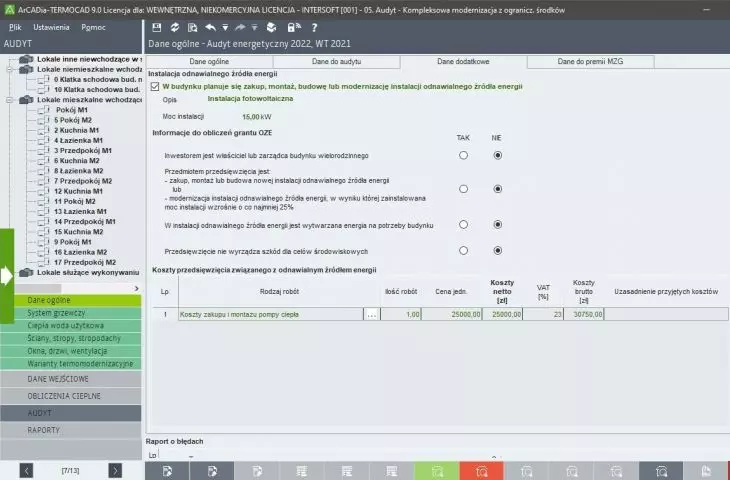The height and width of the screenshot is (480, 730).
Task: Select TAK for Przedmiotem przedsięwzięcia jest
Action: tap(463, 189)
